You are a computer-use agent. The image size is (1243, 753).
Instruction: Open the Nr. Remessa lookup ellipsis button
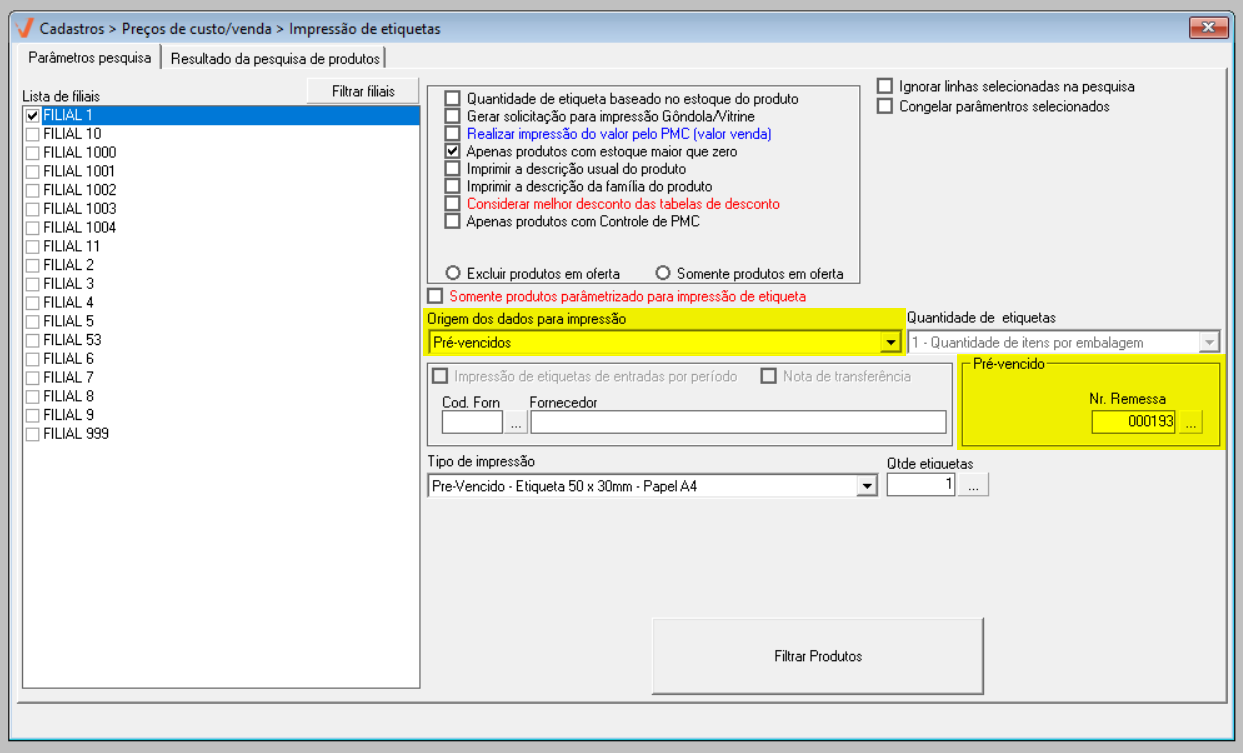coord(1190,422)
